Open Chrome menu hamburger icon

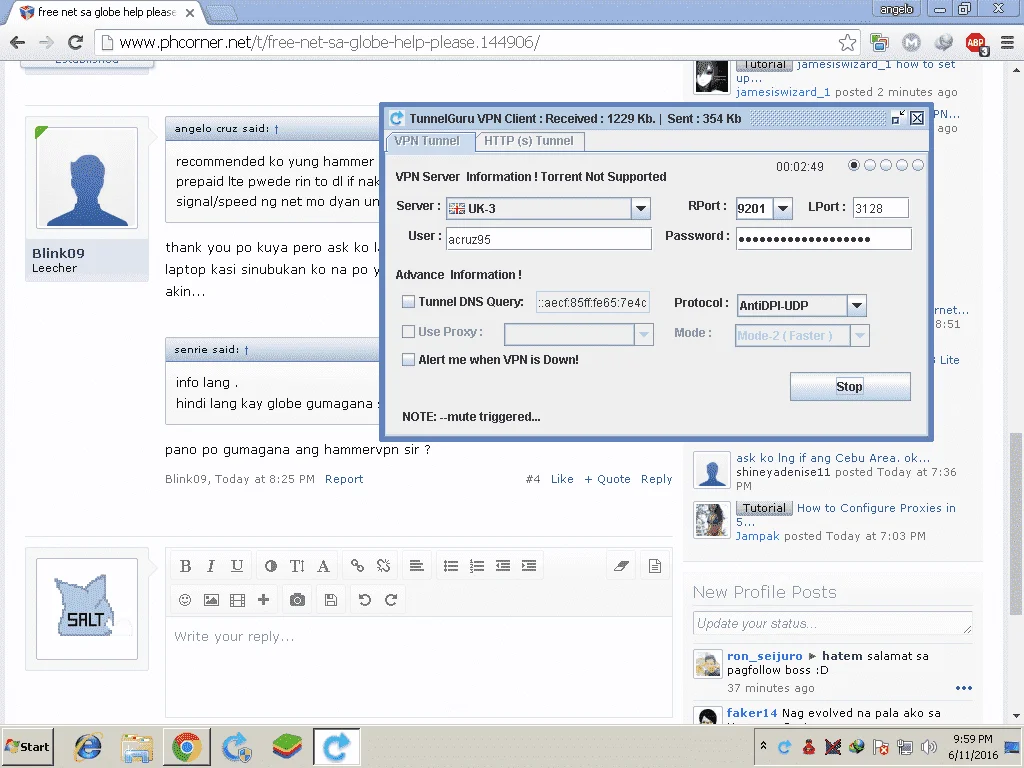click(1008, 43)
